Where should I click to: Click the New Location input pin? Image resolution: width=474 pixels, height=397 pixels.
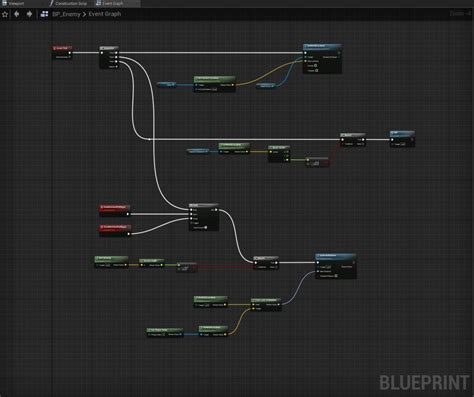tap(305, 61)
